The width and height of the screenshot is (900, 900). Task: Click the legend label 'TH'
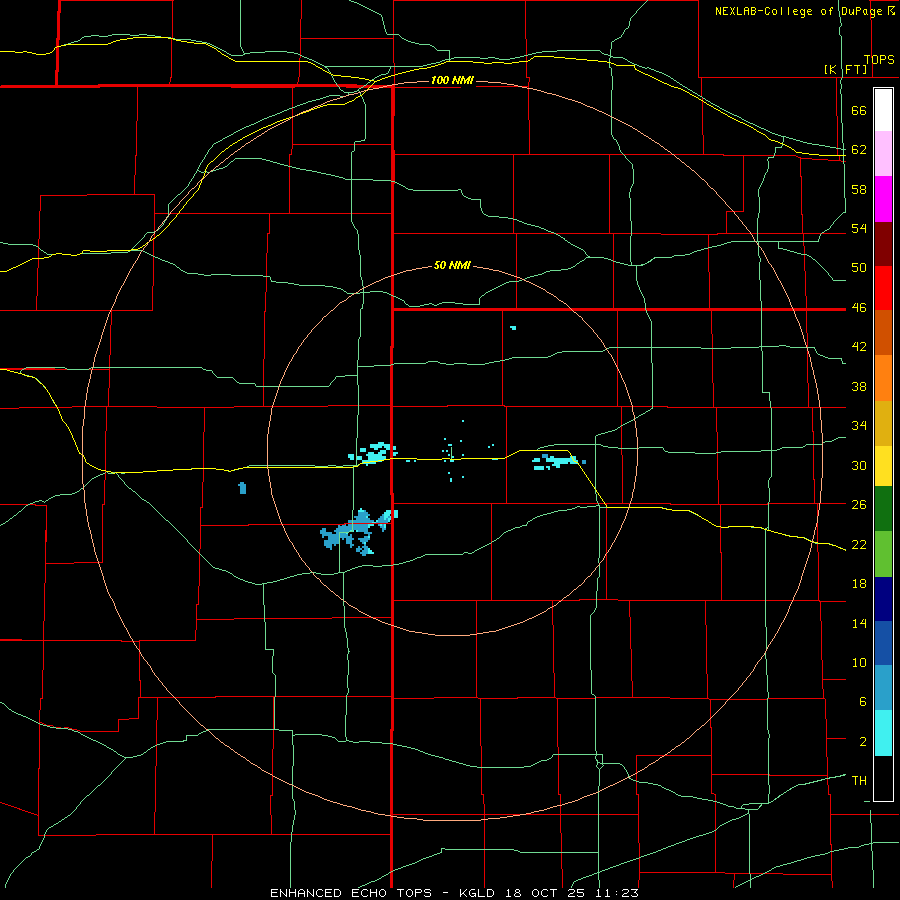(x=859, y=781)
